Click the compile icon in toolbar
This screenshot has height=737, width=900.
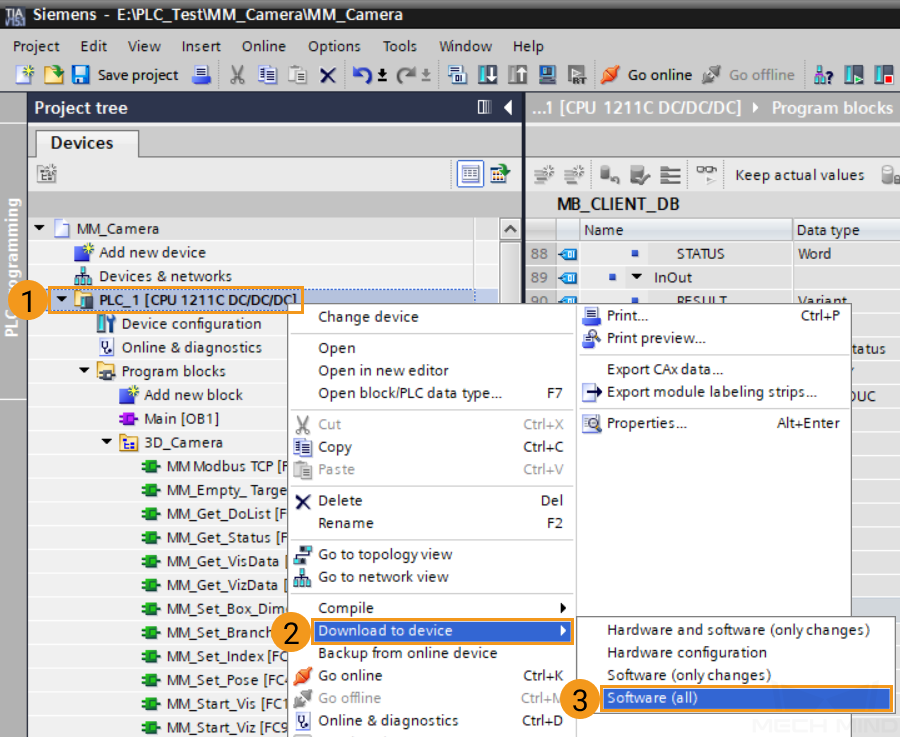point(458,75)
